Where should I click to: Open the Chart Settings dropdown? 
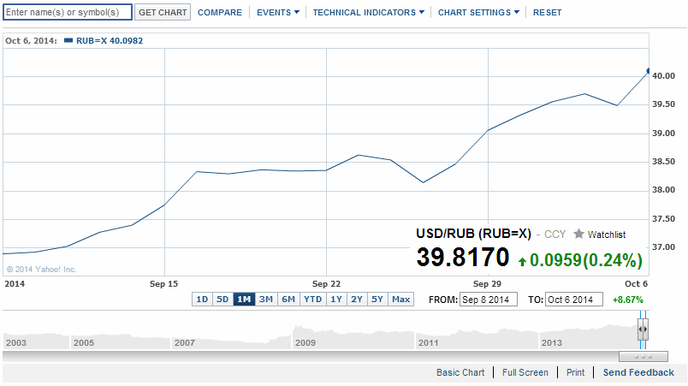pyautogui.click(x=478, y=12)
